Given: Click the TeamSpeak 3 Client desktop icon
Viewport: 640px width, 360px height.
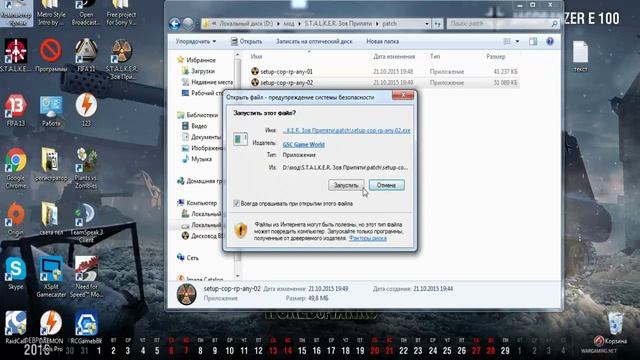Looking at the screenshot, I should 86,223.
